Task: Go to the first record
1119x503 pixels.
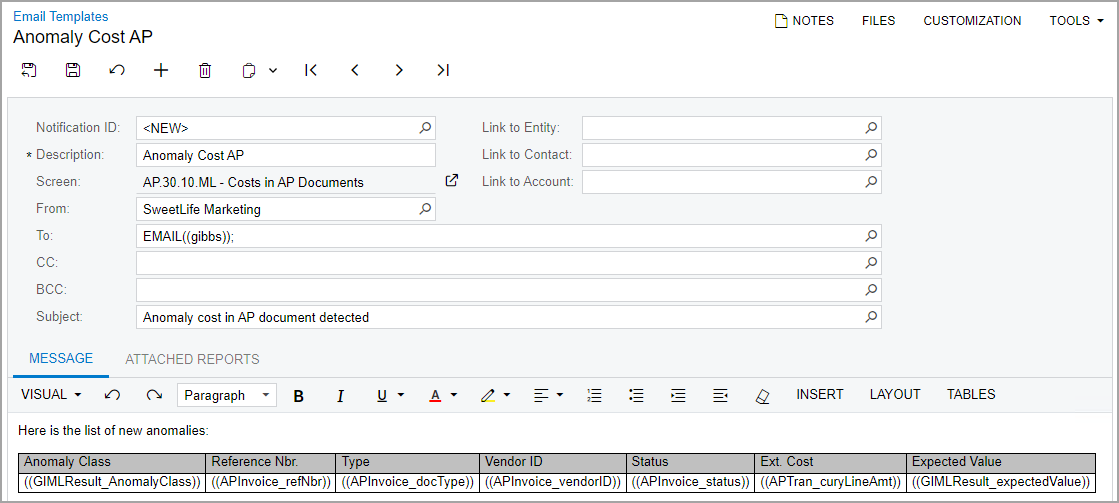Action: (311, 70)
